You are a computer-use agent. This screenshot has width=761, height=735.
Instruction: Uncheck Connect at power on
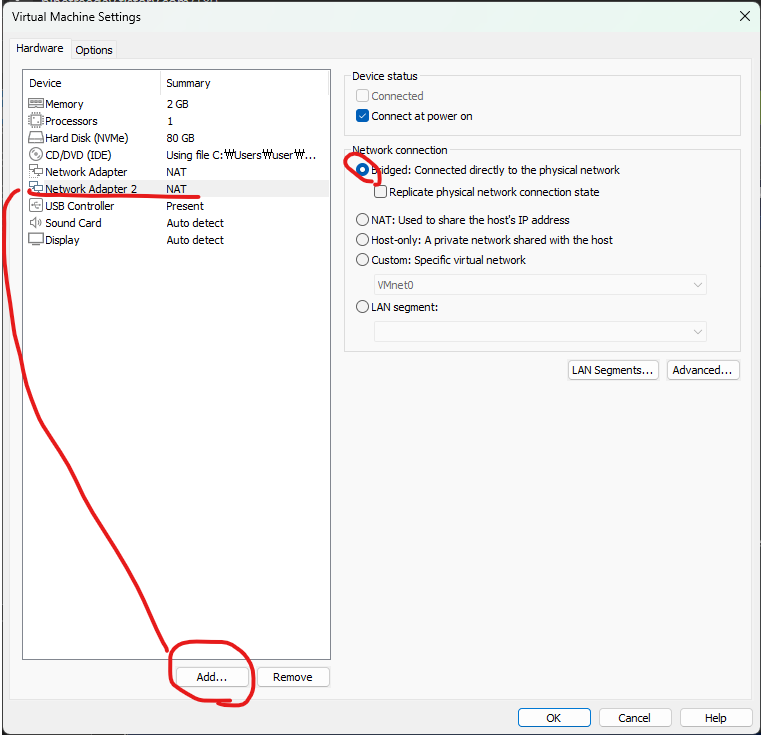[362, 116]
